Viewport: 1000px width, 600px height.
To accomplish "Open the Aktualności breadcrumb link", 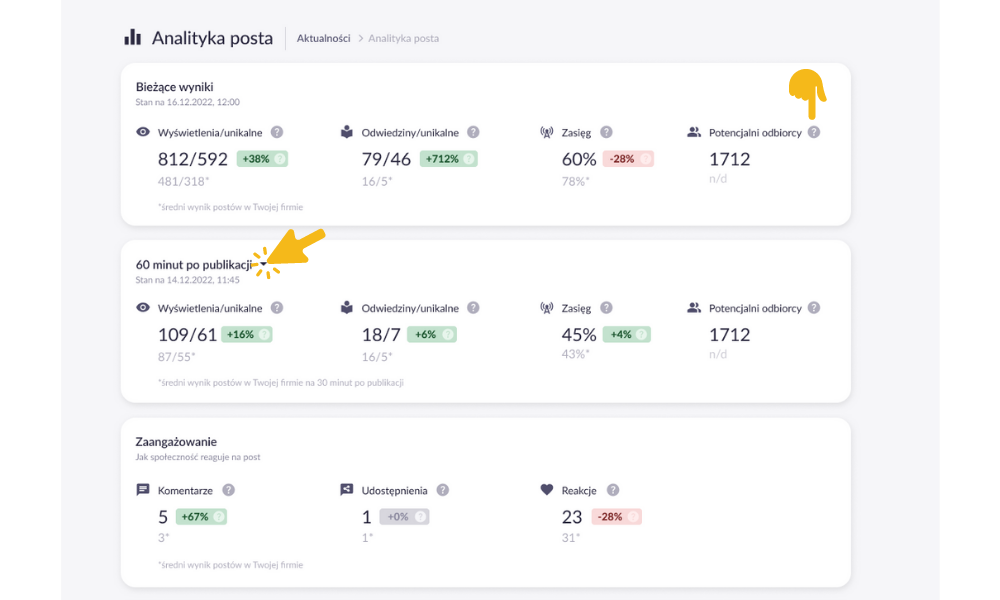I will (323, 38).
